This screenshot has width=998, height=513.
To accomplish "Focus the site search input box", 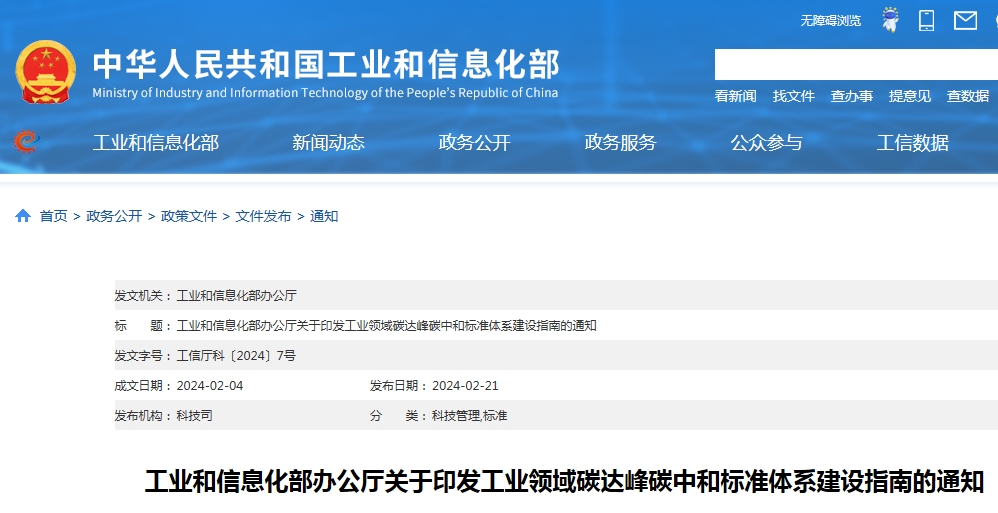I will point(856,64).
